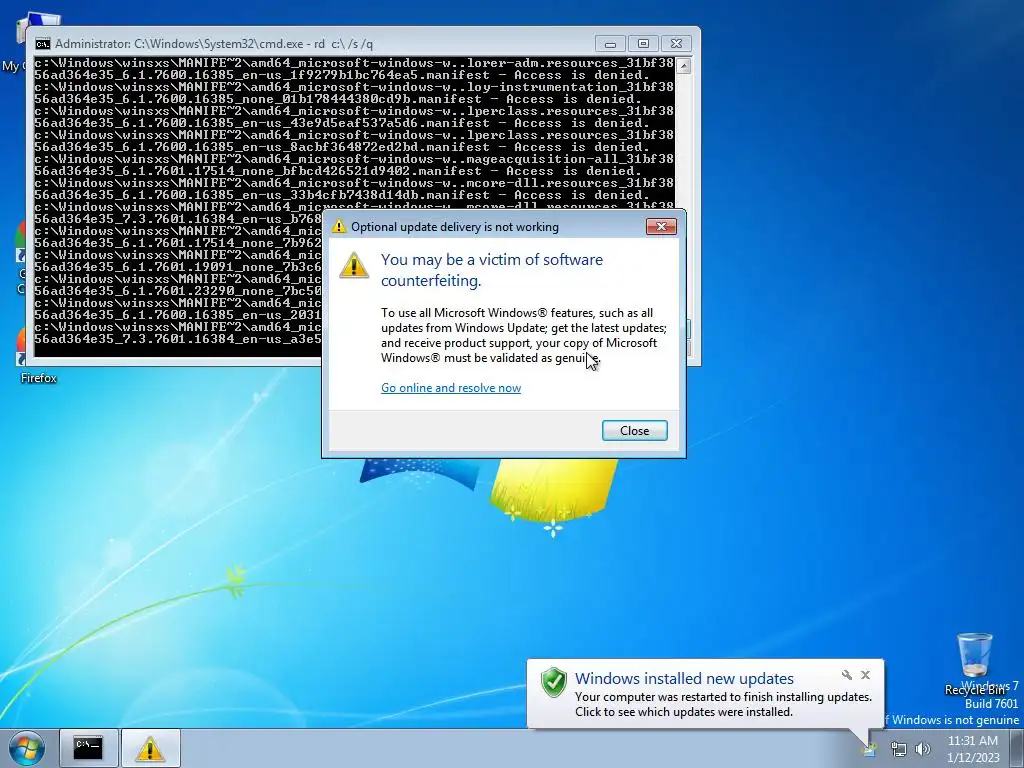
Task: Click the wrench options icon in the balloon
Action: (x=846, y=675)
